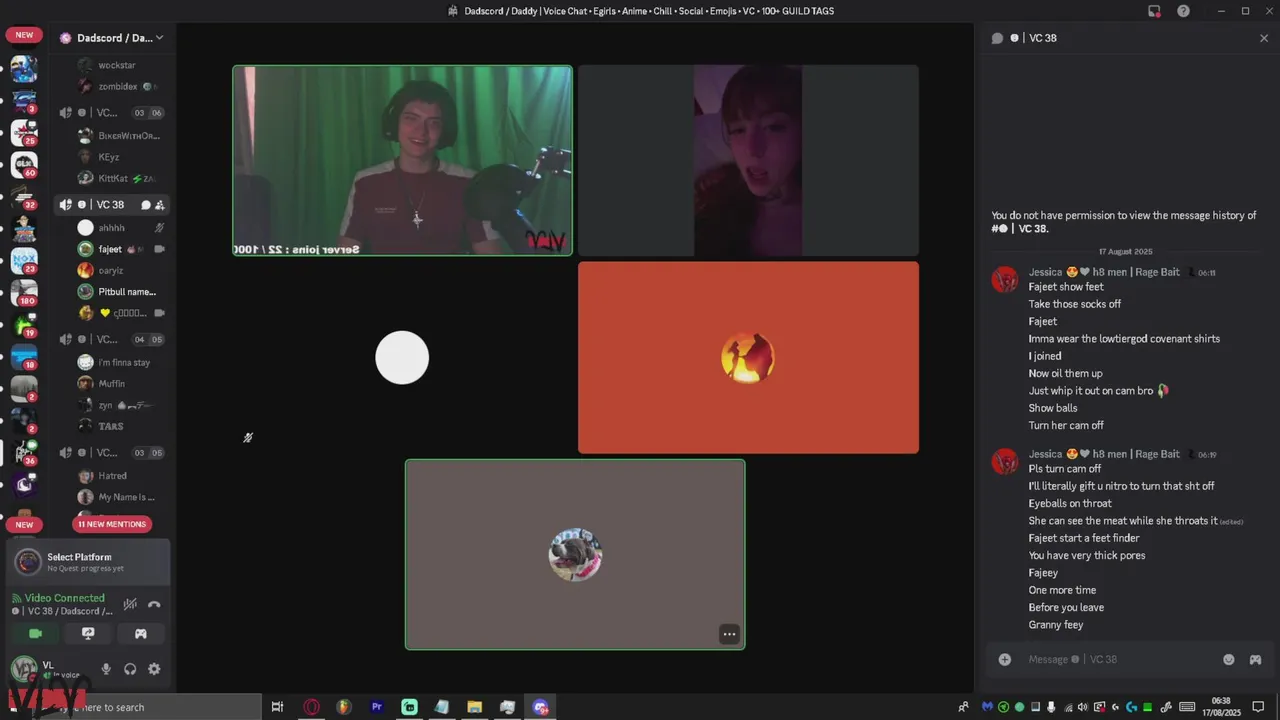Open the server icon with 36 badge
Viewport: 1280px width, 720px height.
point(24,452)
